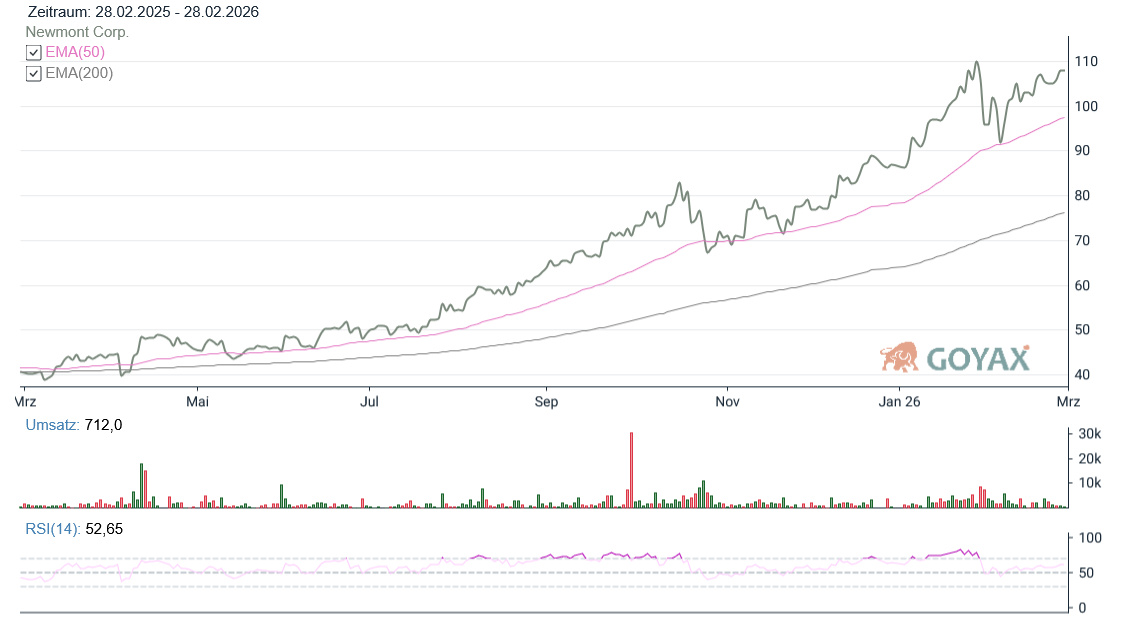Click the GOYAX bull logo icon
Screen dimensions: 1140x617
coord(899,357)
